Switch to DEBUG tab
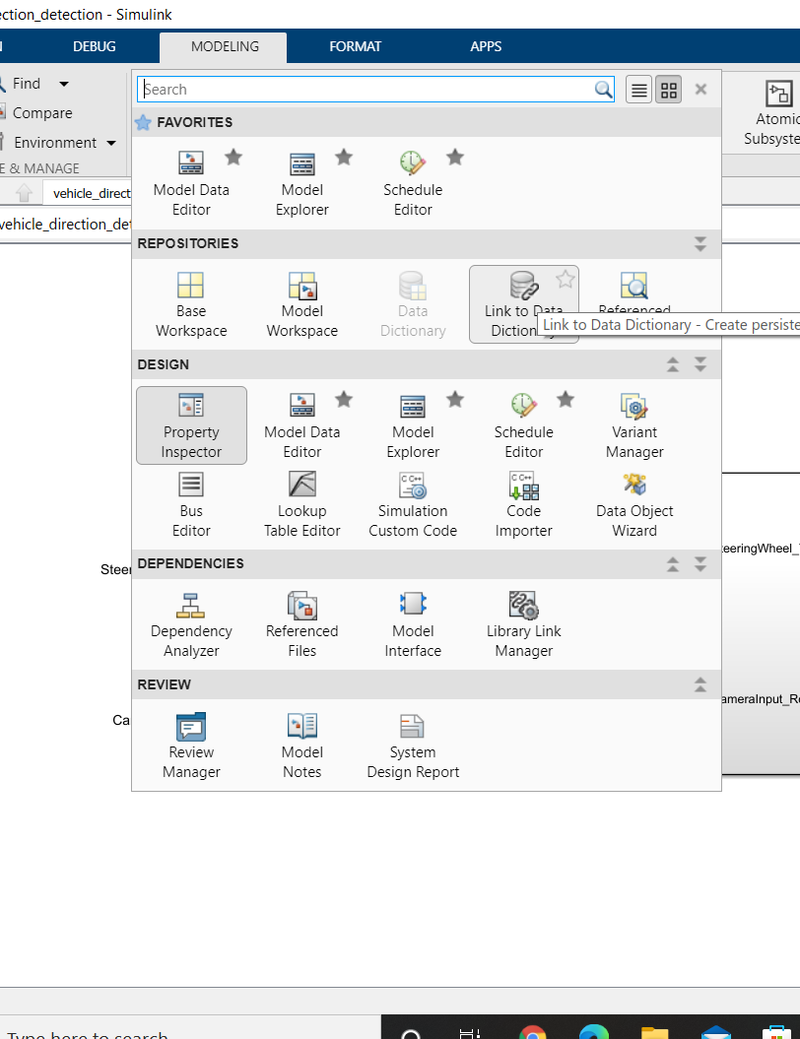 (94, 46)
